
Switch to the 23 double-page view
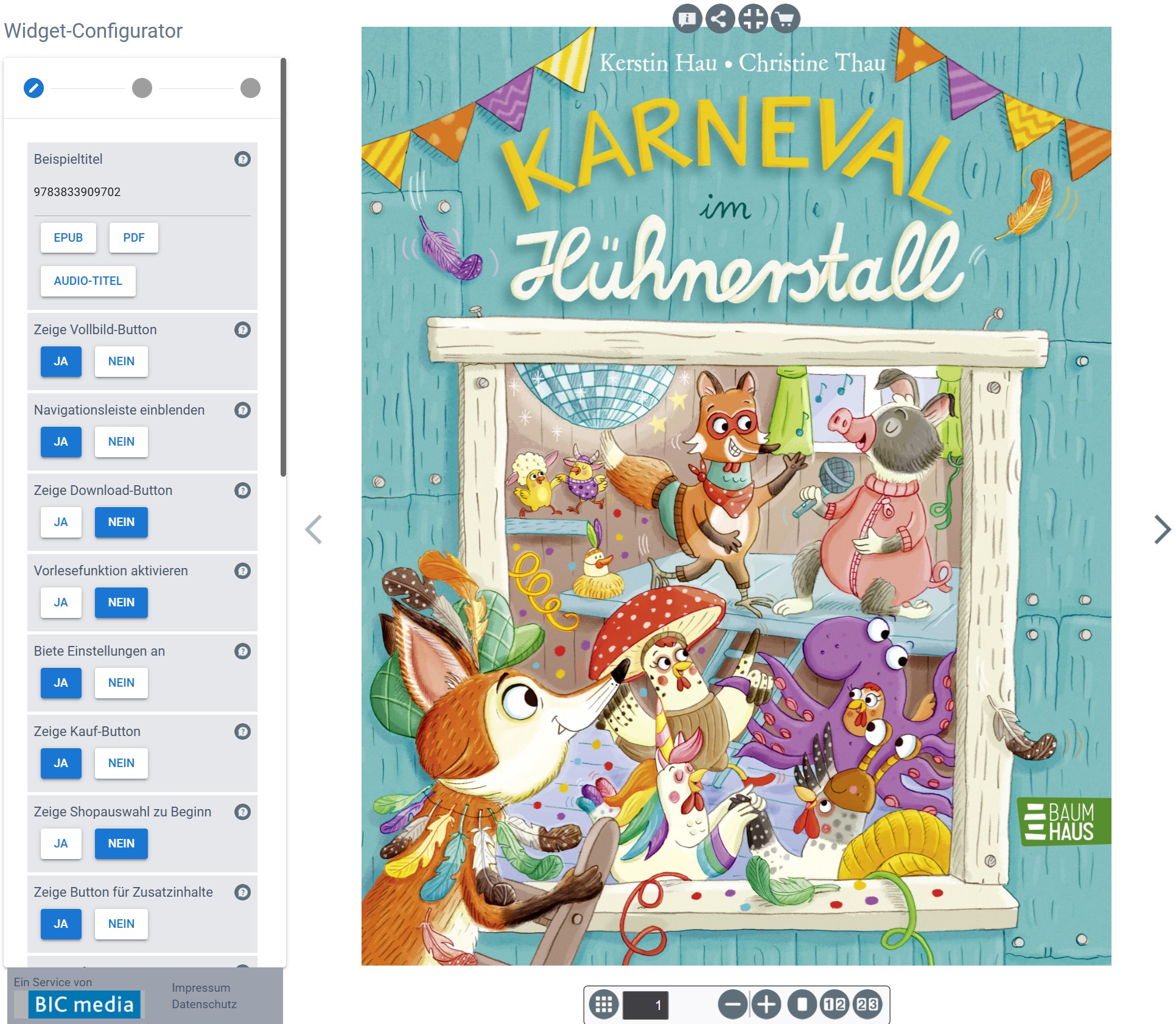click(868, 1005)
